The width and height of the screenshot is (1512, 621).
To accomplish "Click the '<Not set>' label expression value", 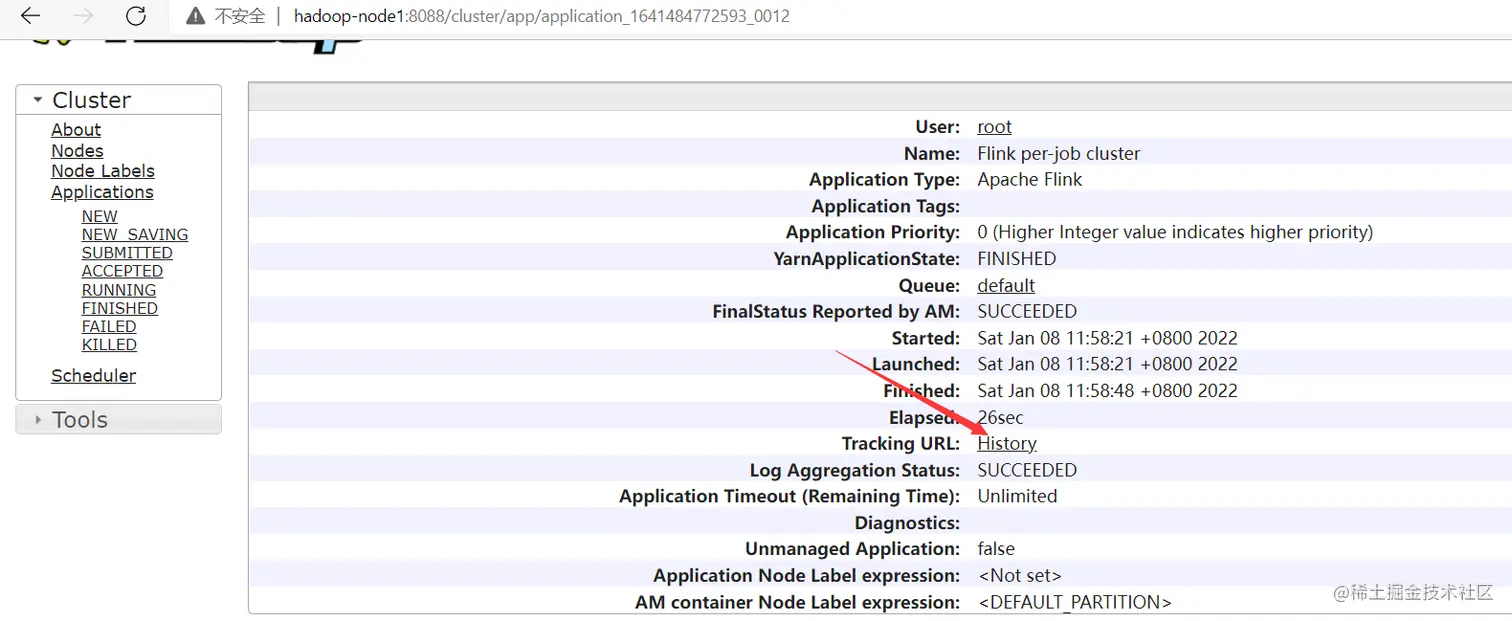I will pos(1019,575).
